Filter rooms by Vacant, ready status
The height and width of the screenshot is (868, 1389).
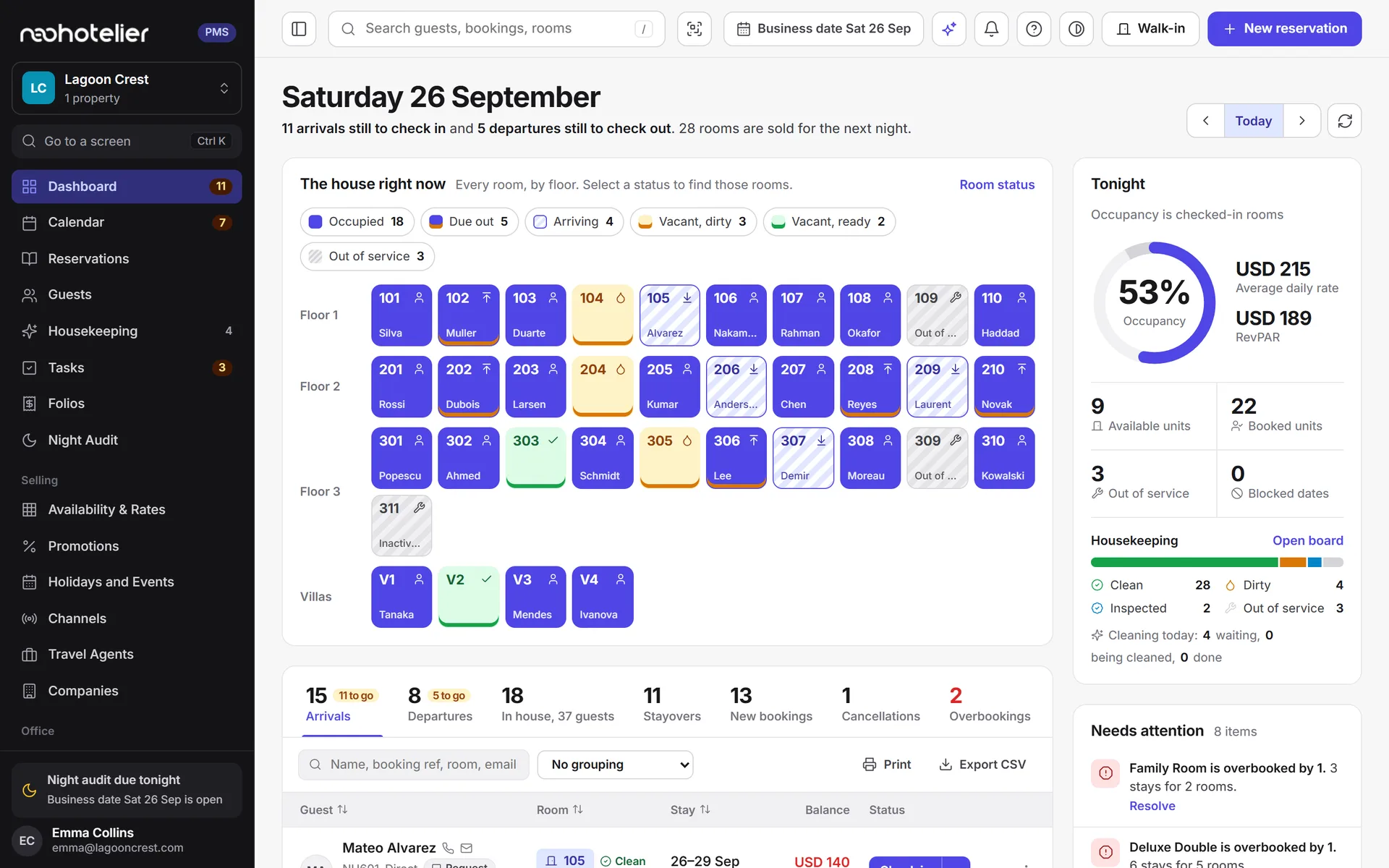829,221
